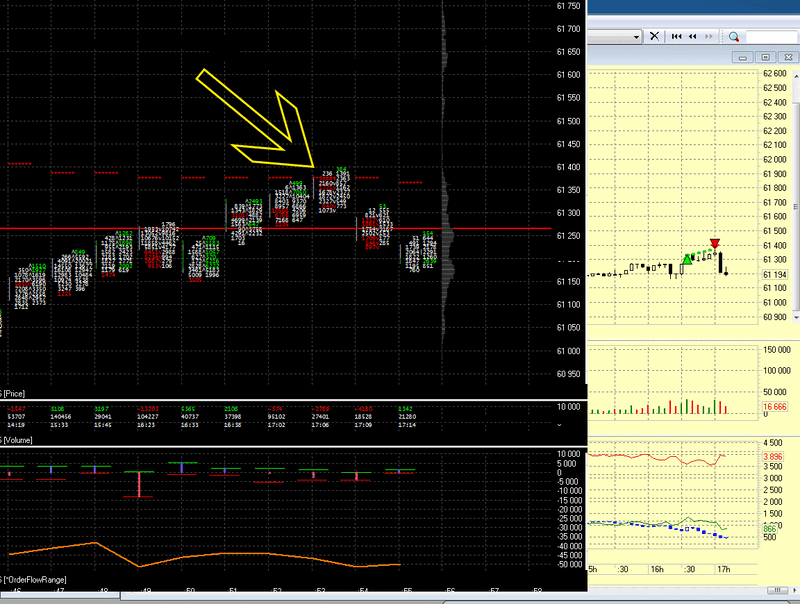Click the volume total 104227
Image resolution: width=800 pixels, height=604 pixels.
coord(148,417)
